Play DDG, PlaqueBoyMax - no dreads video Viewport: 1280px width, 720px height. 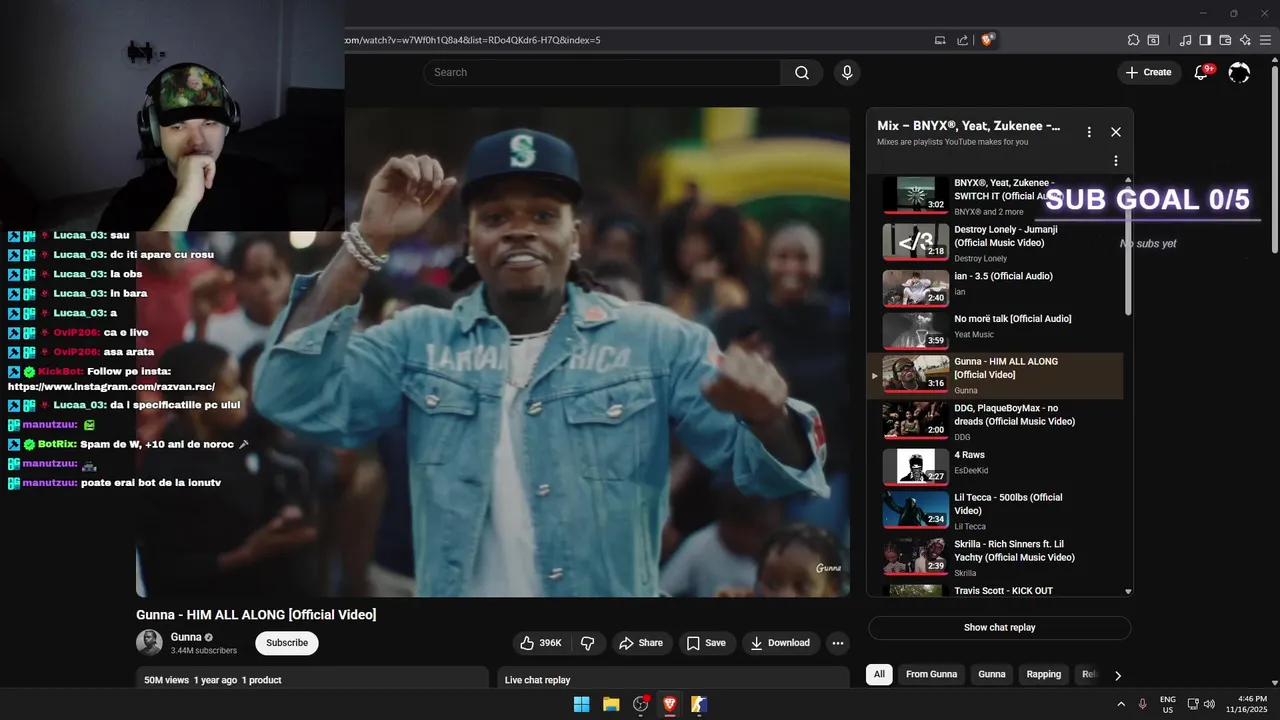pyautogui.click(x=995, y=421)
